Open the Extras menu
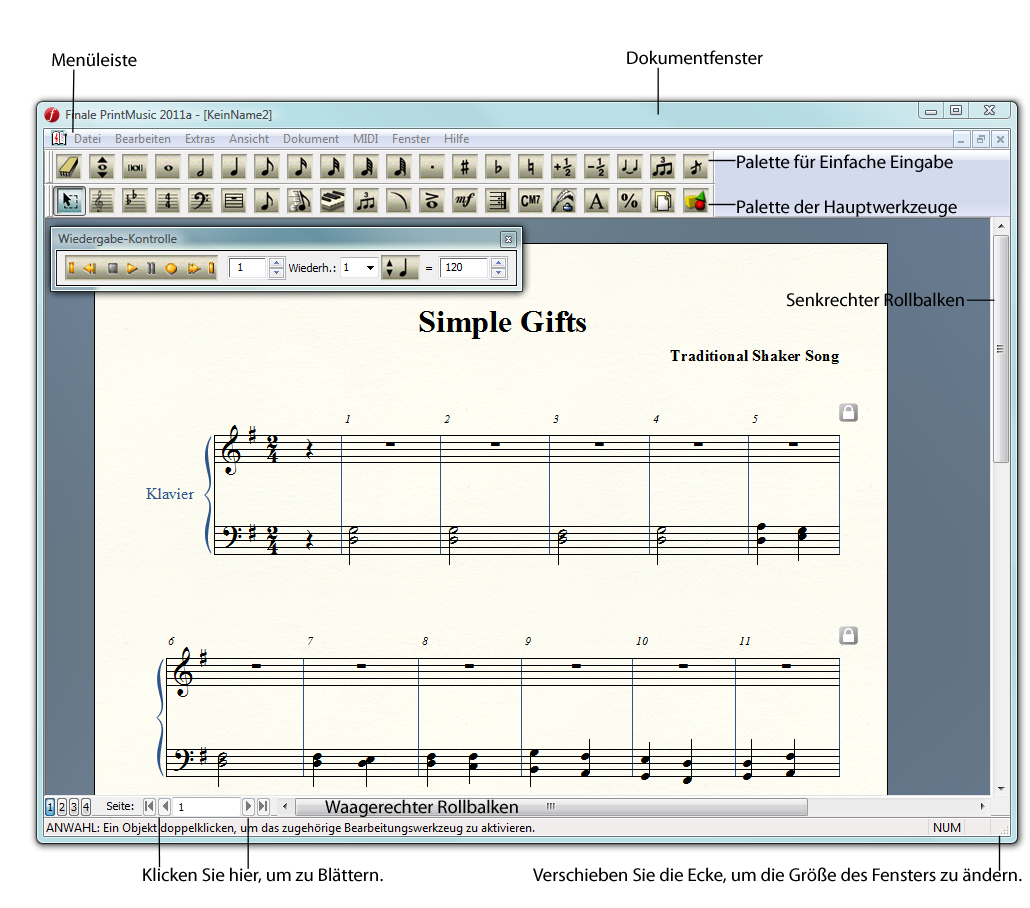This screenshot has width=1030, height=908. [200, 139]
